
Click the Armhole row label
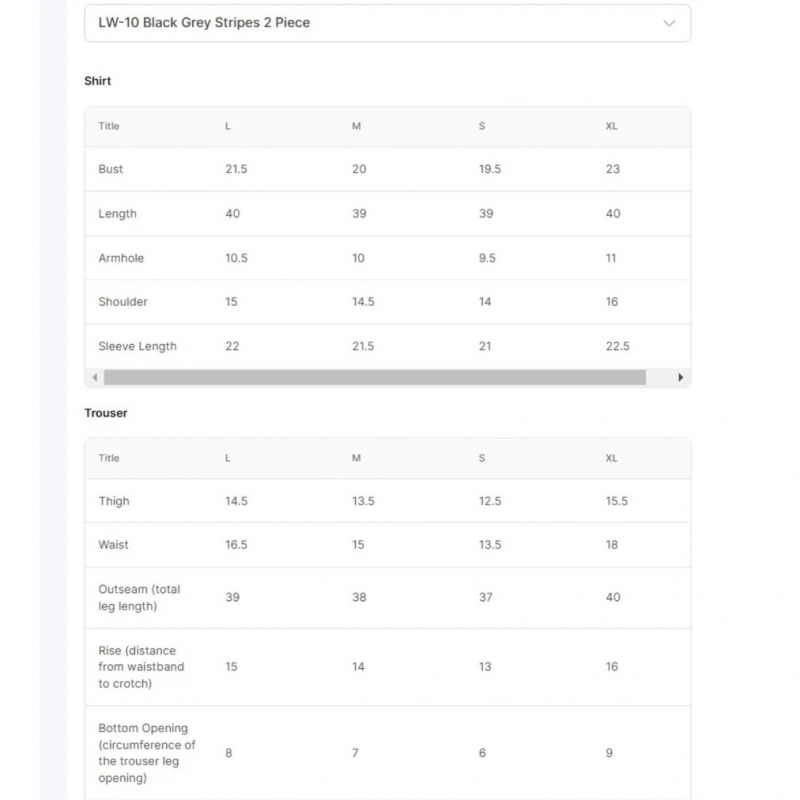[121, 258]
